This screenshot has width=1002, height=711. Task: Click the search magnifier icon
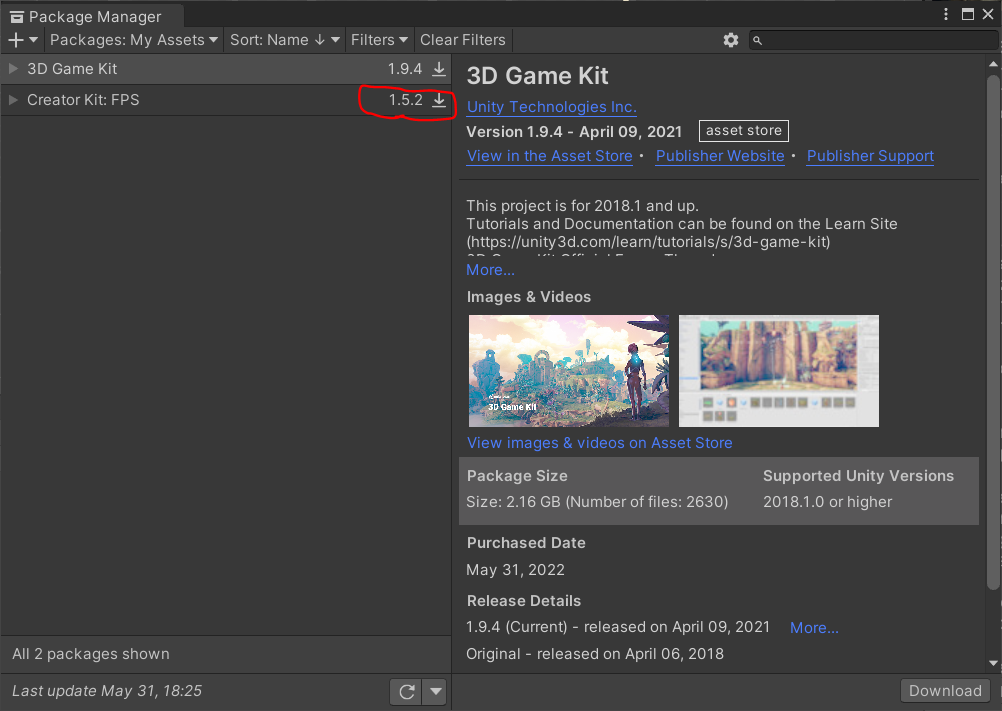[757, 41]
